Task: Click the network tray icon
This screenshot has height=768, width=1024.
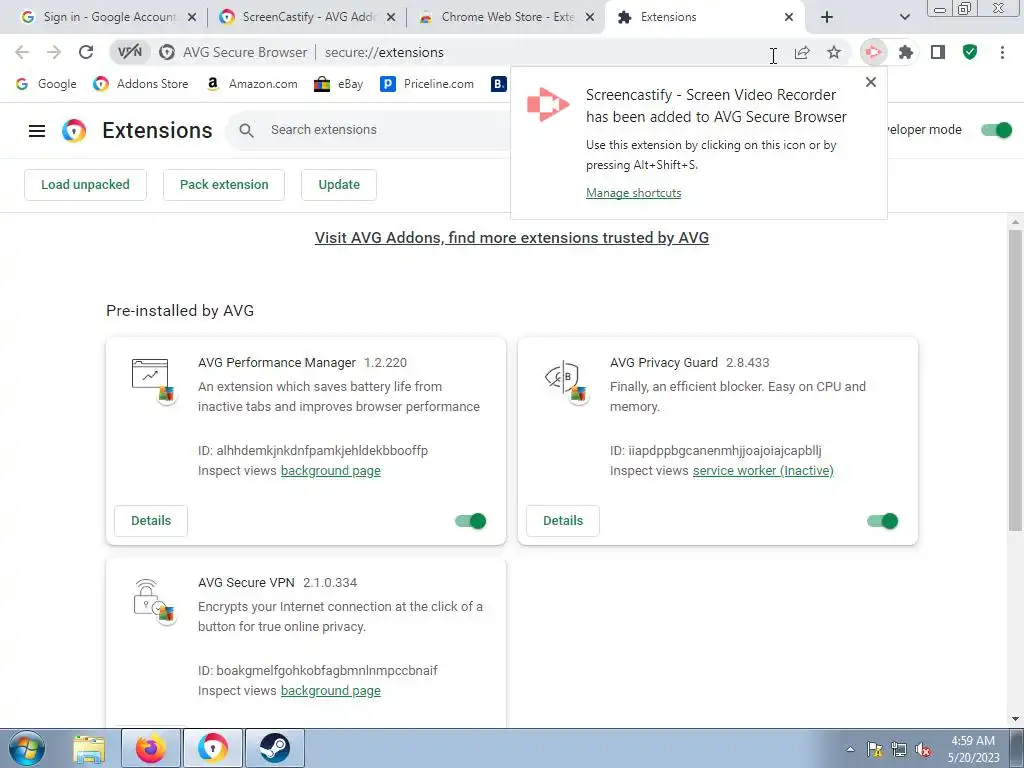Action: tap(899, 750)
